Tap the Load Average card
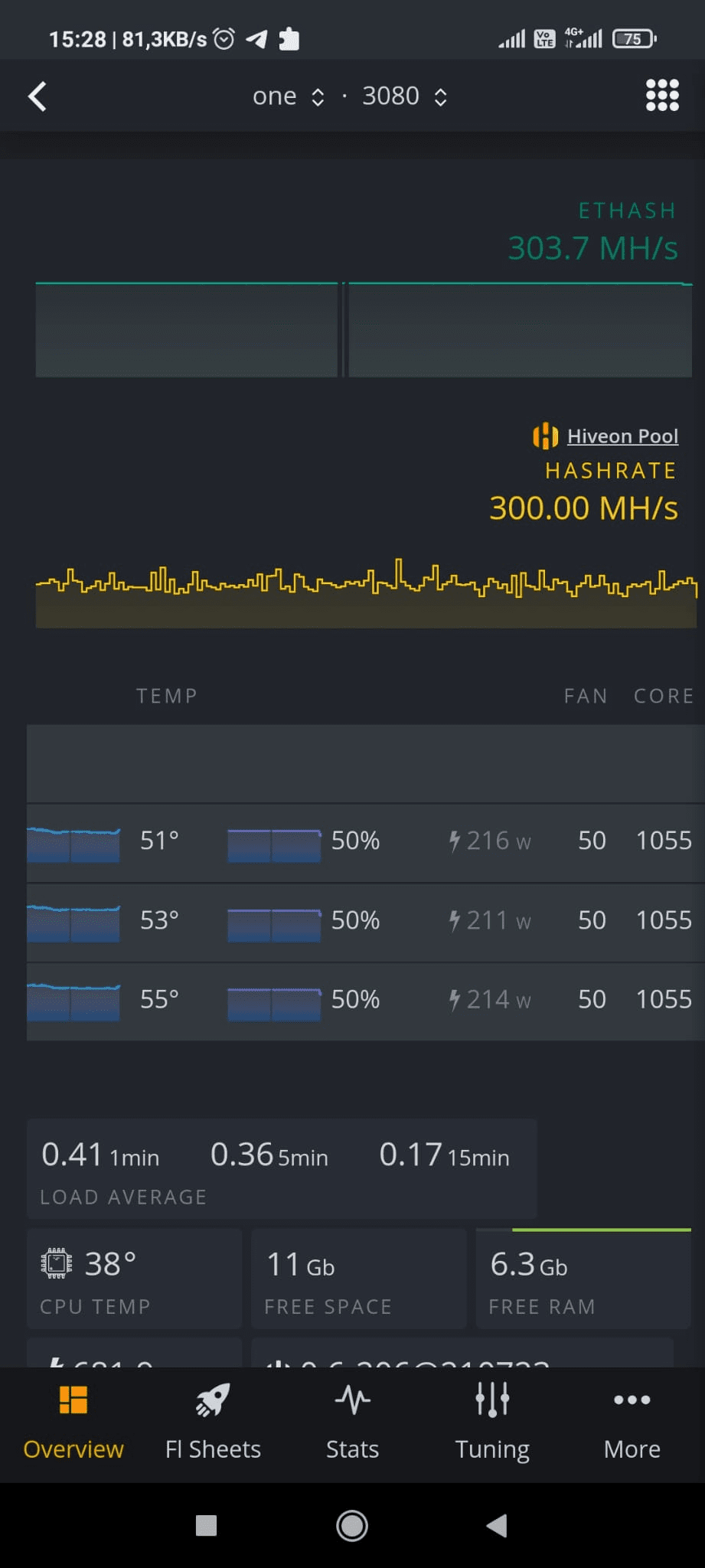The height and width of the screenshot is (1568, 705). pos(282,1169)
